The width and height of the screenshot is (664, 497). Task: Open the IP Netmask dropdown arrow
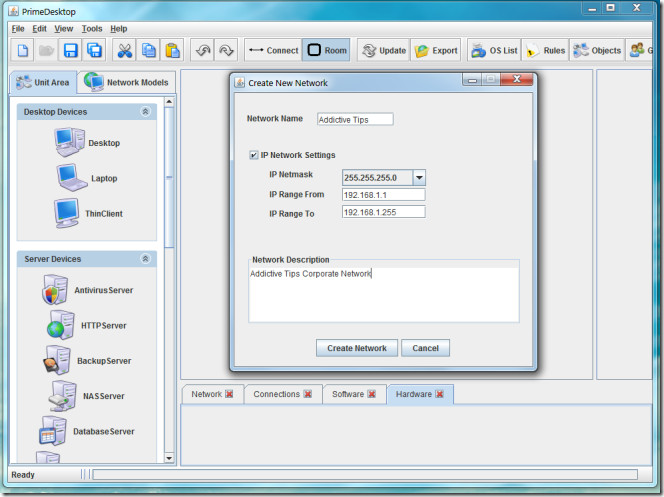419,178
